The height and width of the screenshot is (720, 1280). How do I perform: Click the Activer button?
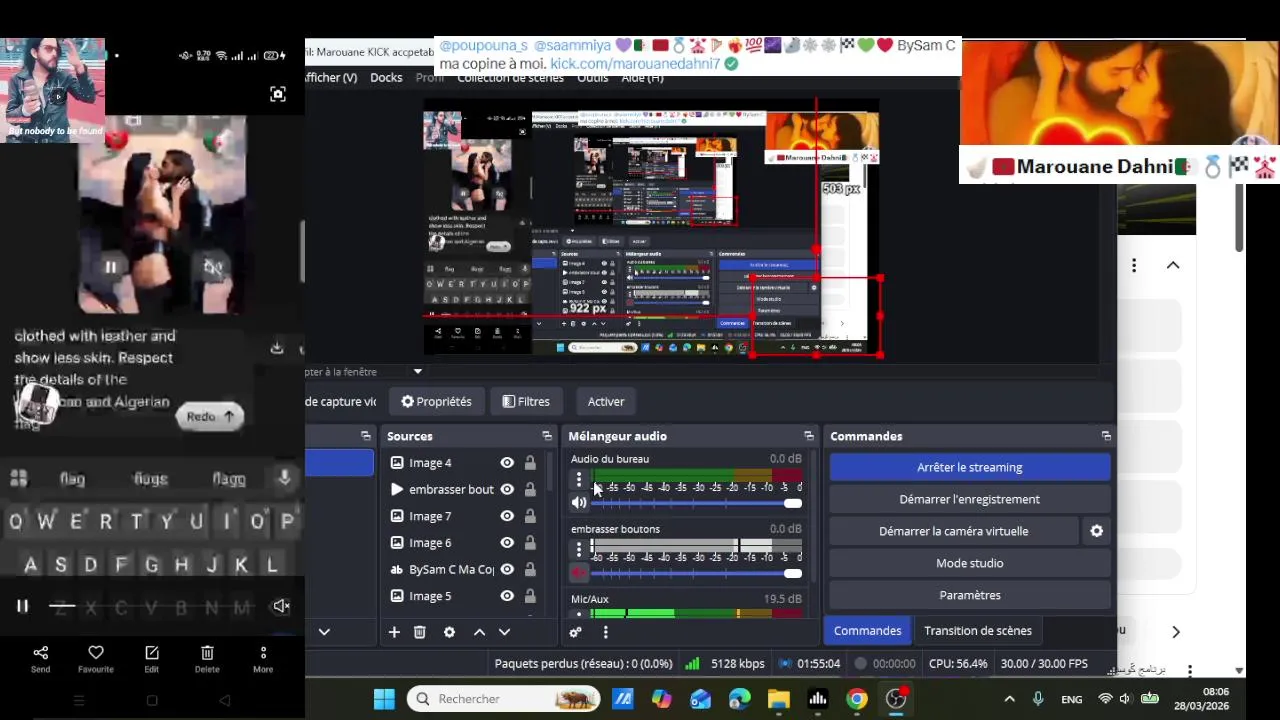606,401
